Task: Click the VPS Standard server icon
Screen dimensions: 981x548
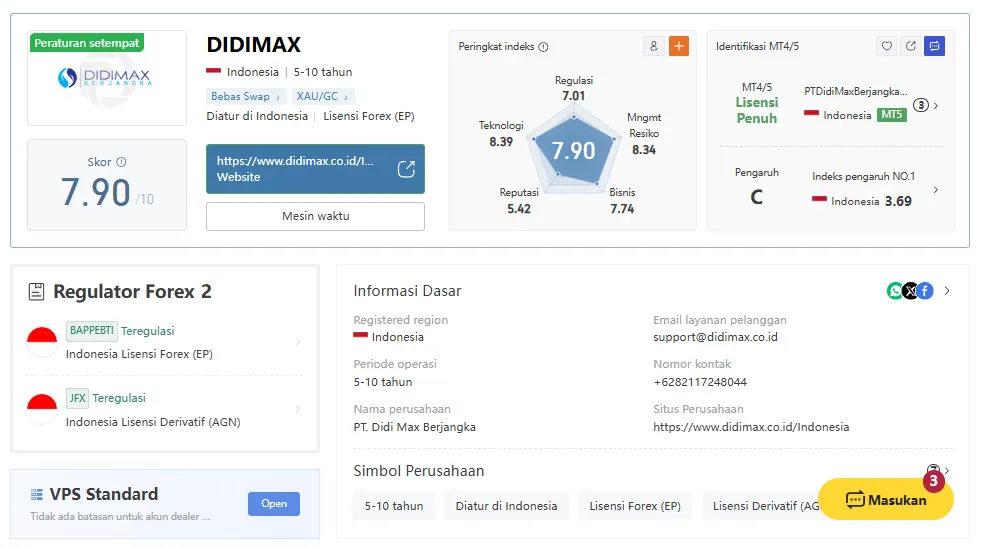Action: coord(37,494)
